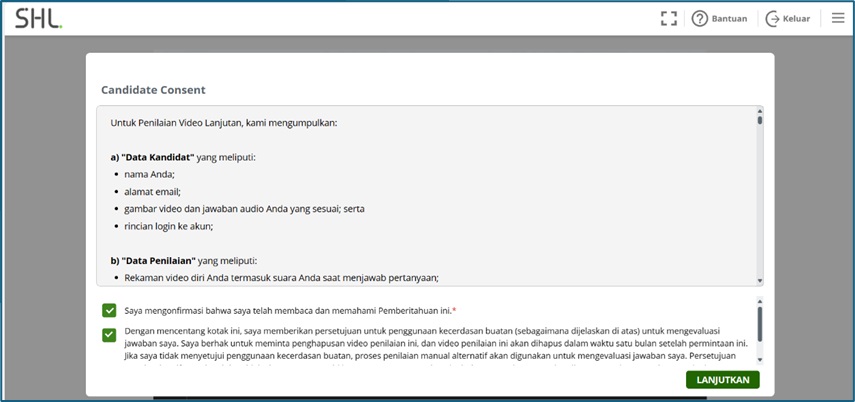The width and height of the screenshot is (855, 402).
Task: Click the consent text box scrollbar thumb
Action: pos(759,120)
